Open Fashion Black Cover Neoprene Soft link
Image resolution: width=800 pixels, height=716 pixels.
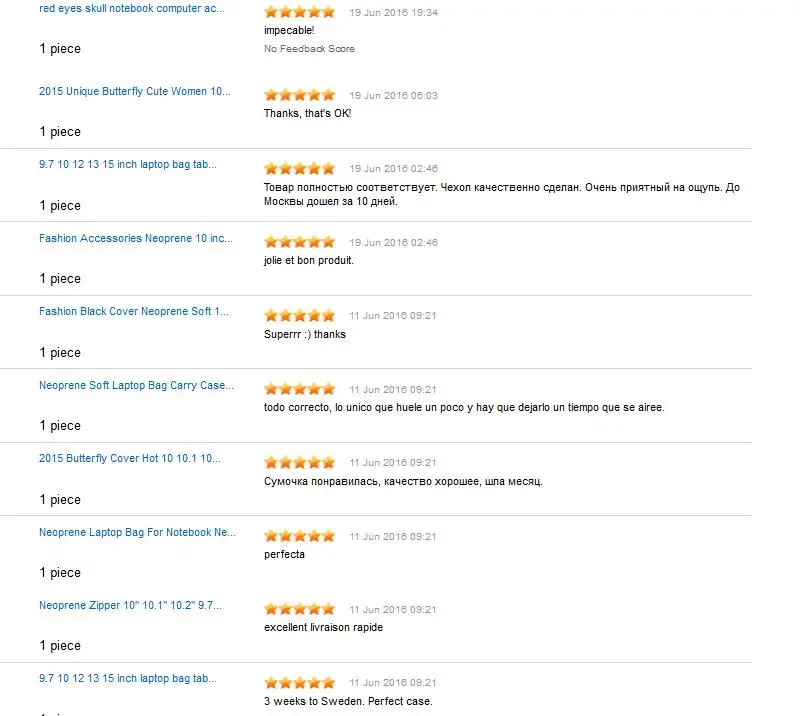click(x=134, y=311)
